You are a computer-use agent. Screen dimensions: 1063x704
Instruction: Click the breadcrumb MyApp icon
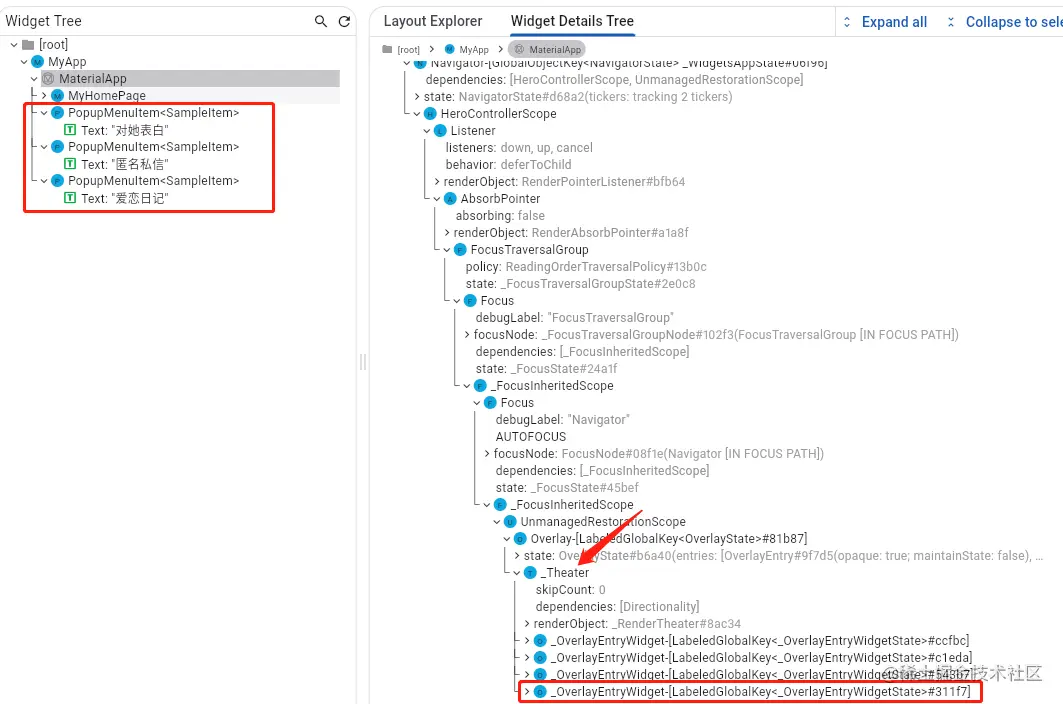pos(449,50)
